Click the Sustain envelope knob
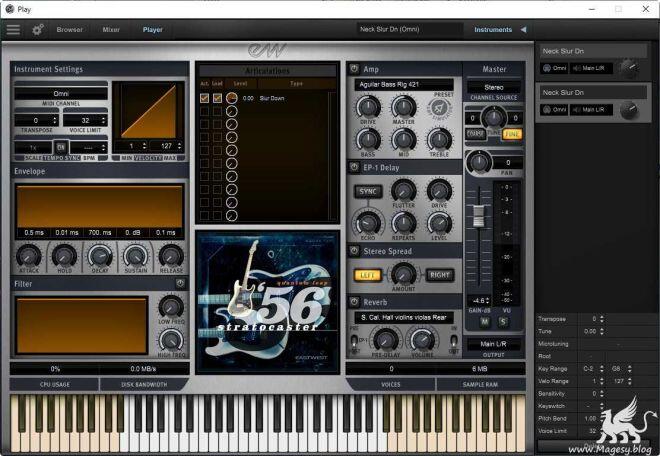 pyautogui.click(x=136, y=255)
